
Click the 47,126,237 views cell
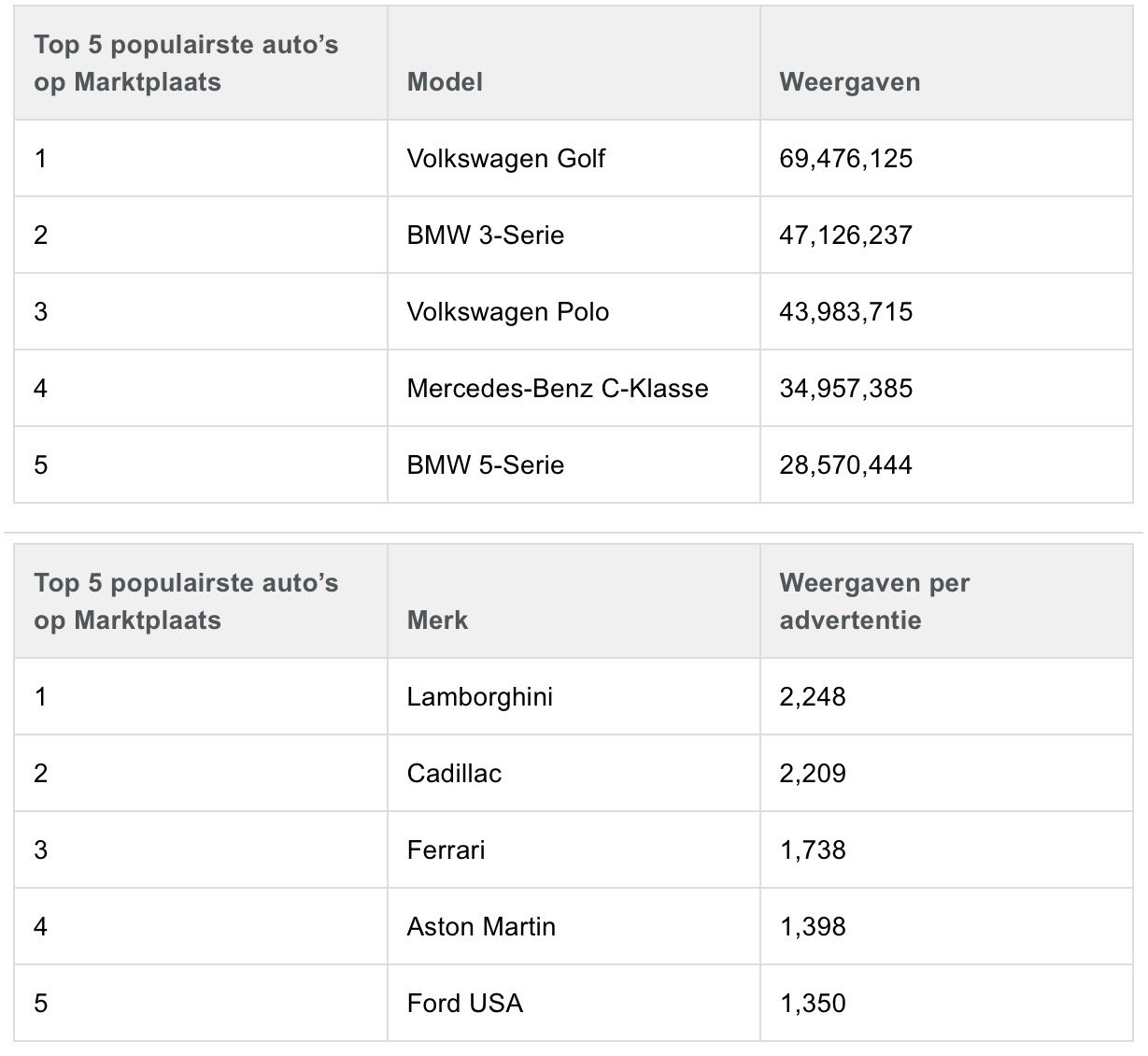click(845, 235)
